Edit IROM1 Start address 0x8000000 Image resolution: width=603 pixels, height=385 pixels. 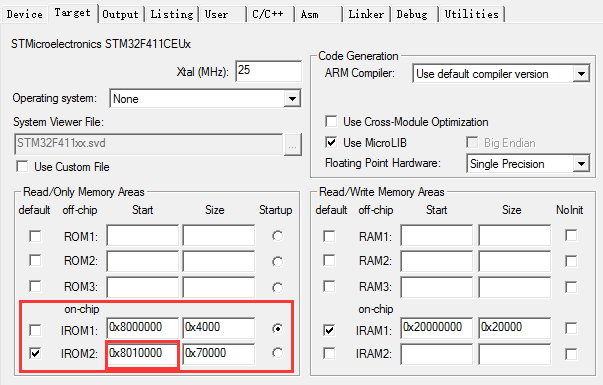[x=143, y=328]
